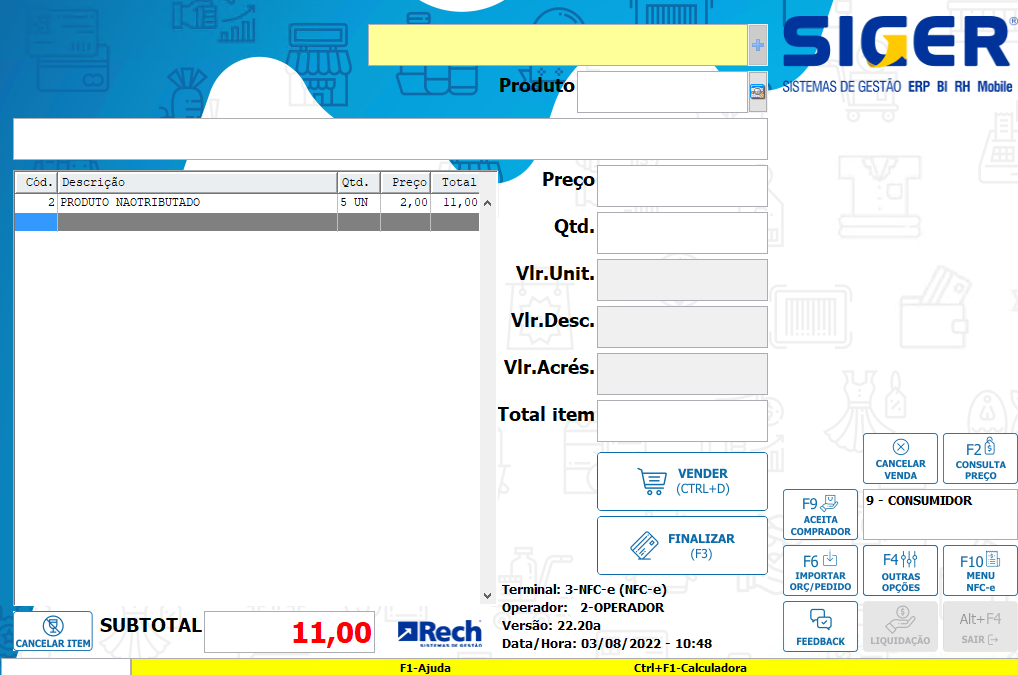Click the Vlr.Acrés. field
This screenshot has width=1018, height=675.
point(682,374)
